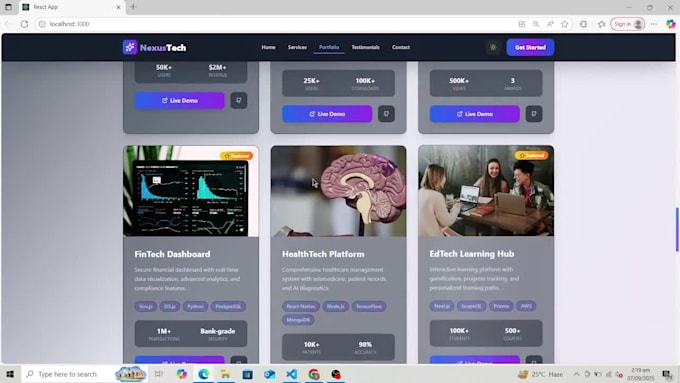Open GitHub icon button on 25K+ users card

(x=386, y=114)
